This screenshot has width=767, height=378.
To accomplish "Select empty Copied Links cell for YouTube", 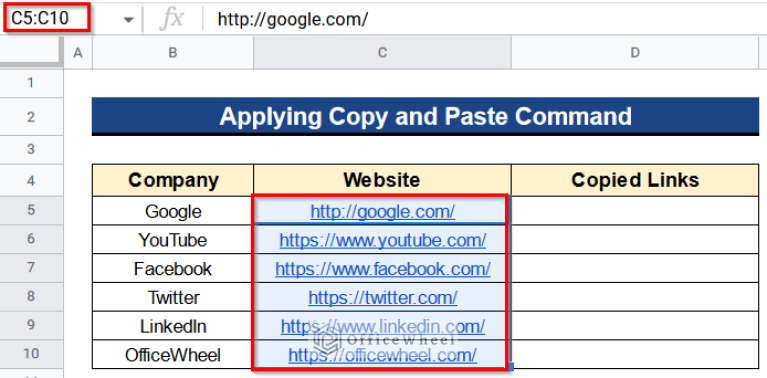I will [x=635, y=240].
